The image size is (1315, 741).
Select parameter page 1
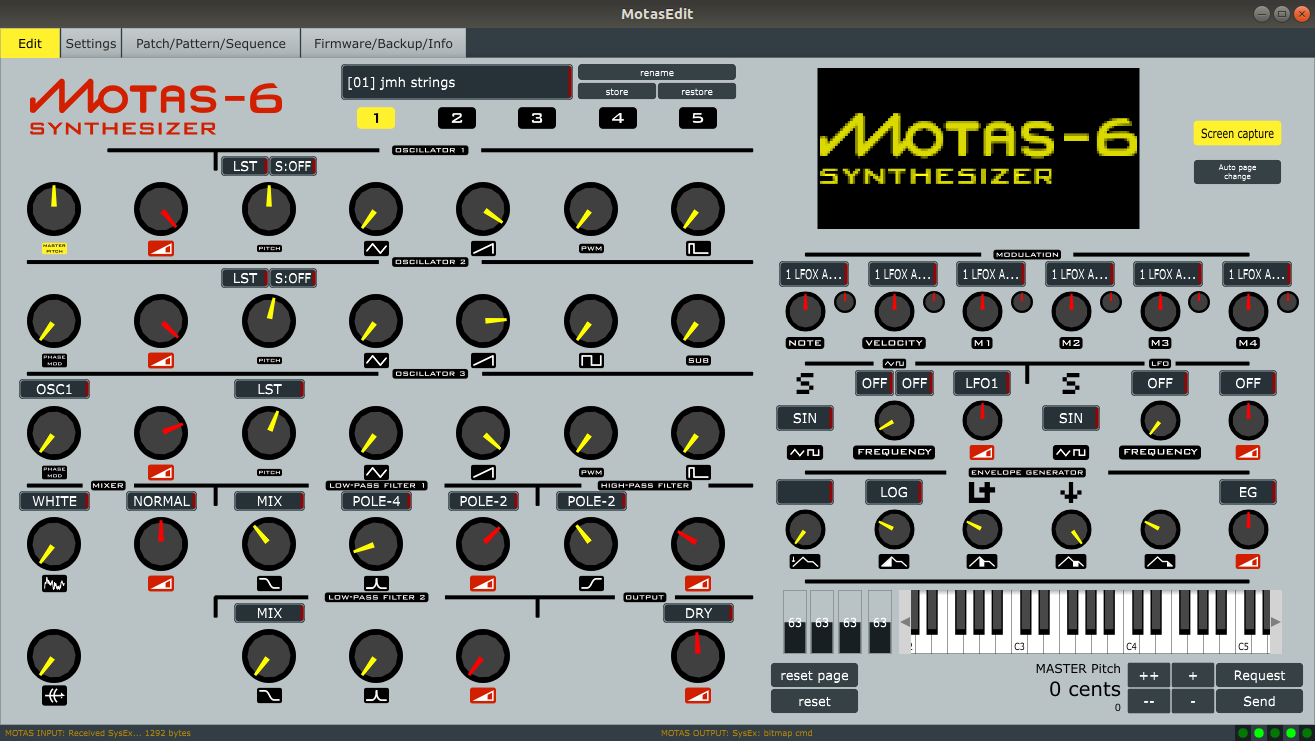pos(376,118)
